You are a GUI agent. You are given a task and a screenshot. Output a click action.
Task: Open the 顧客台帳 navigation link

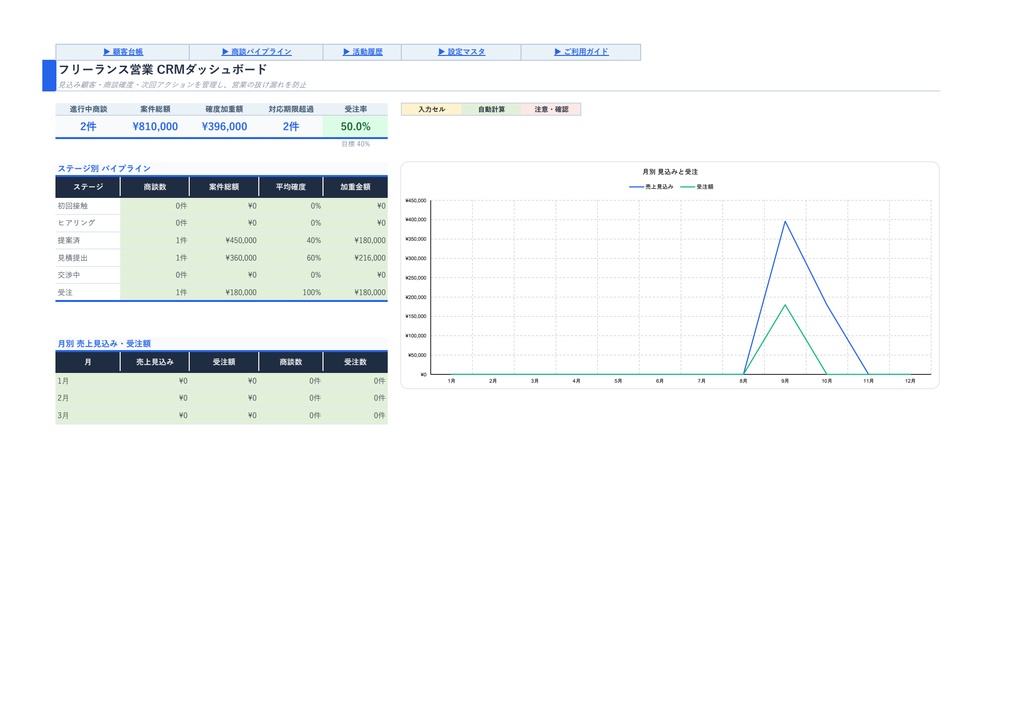point(123,52)
